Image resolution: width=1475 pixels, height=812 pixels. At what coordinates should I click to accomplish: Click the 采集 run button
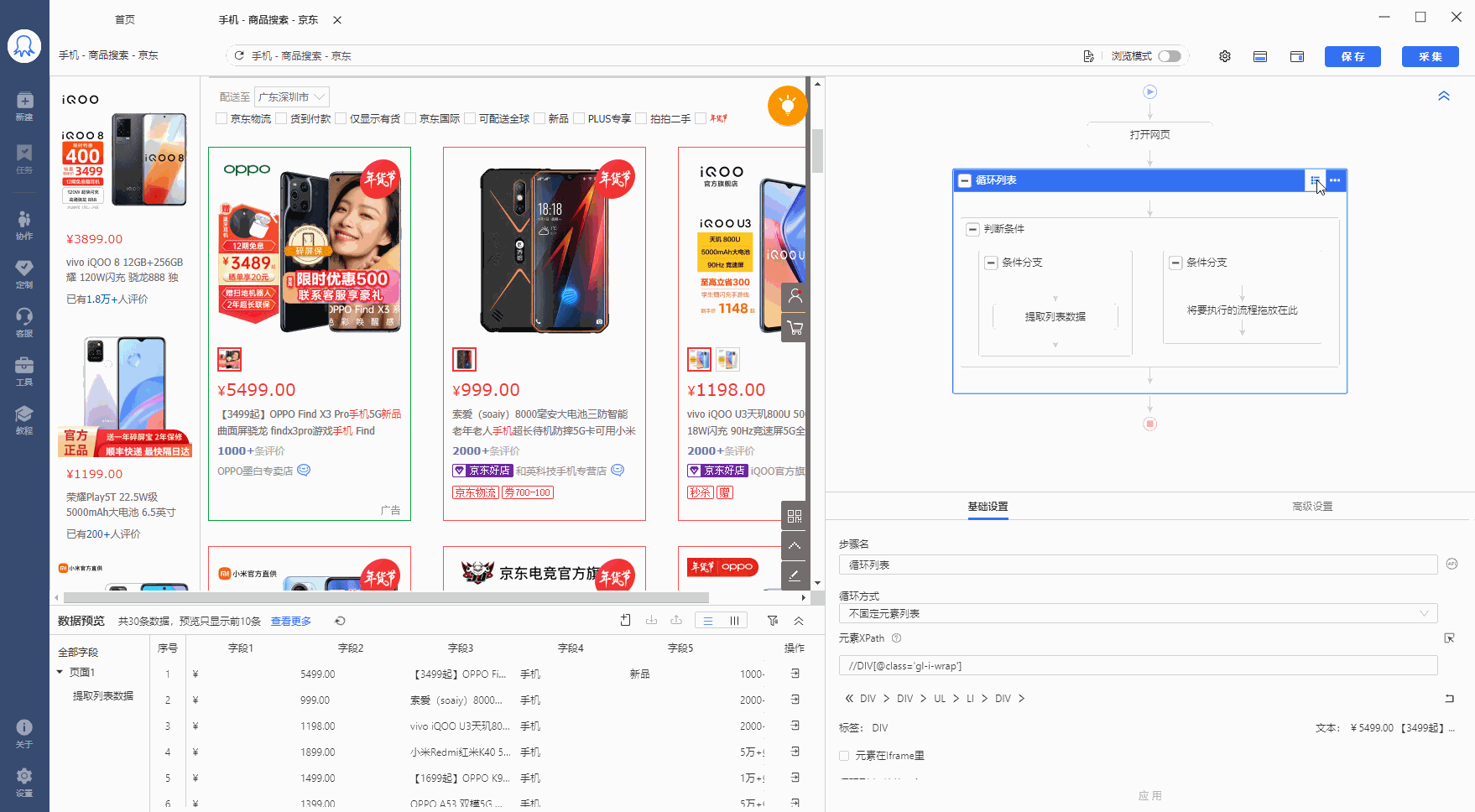pyautogui.click(x=1431, y=56)
